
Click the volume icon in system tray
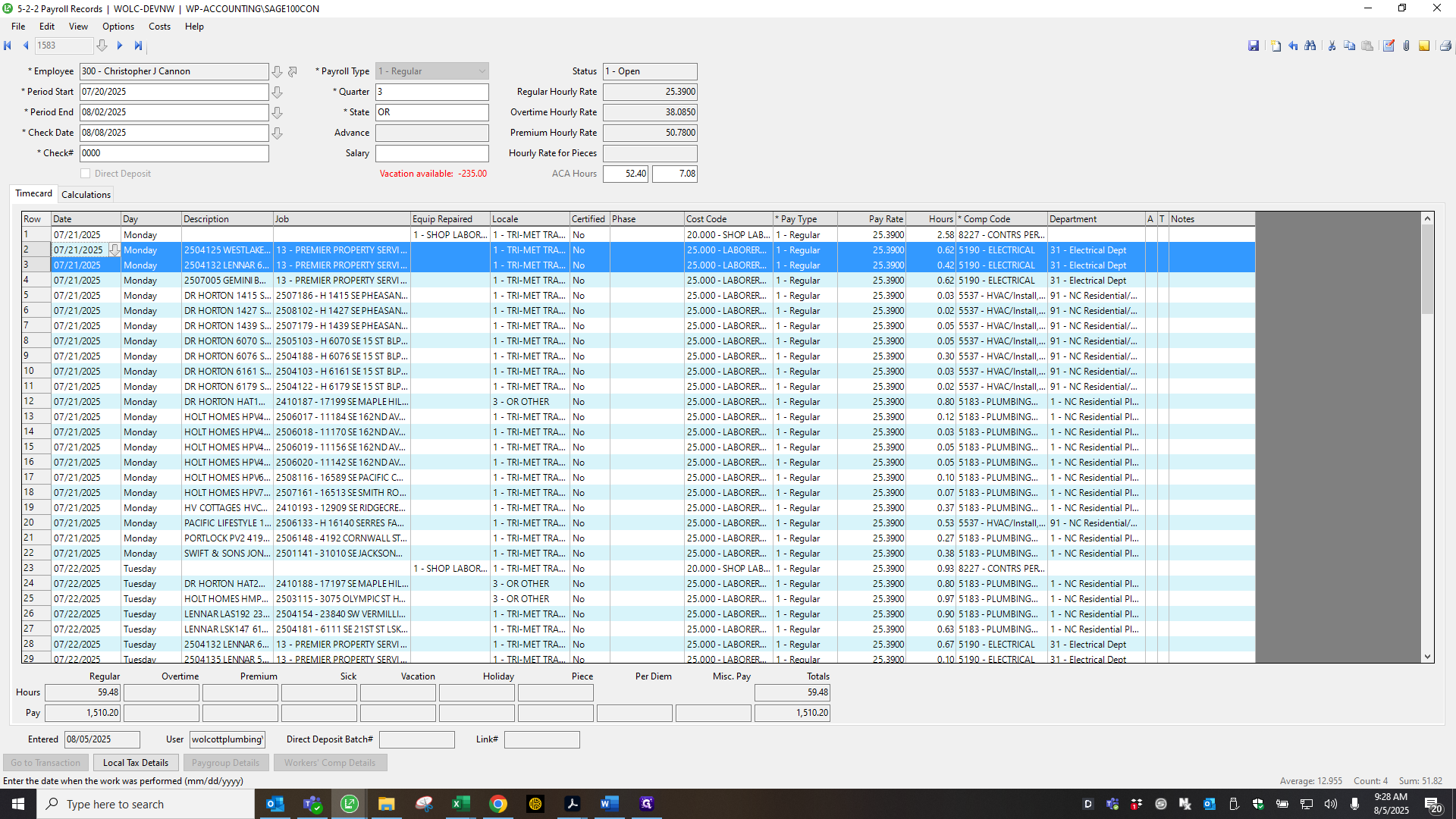(x=1331, y=804)
